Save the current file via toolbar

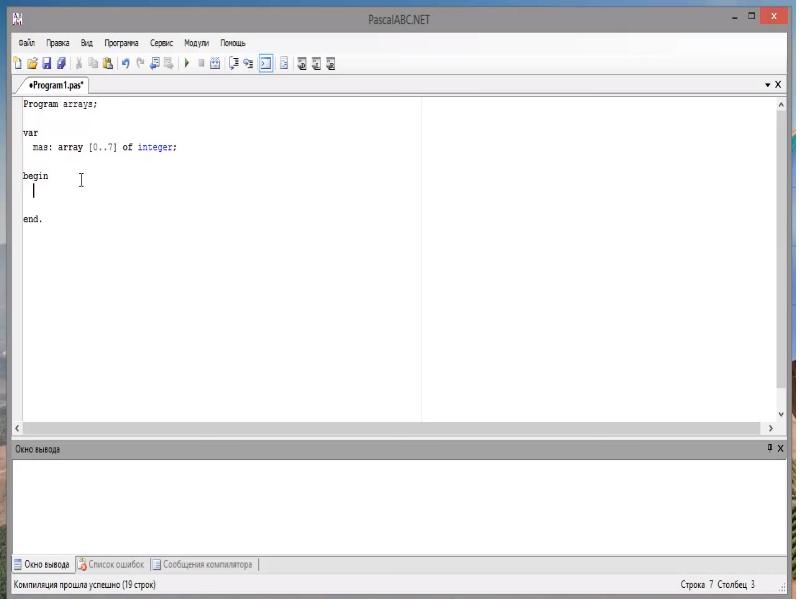[46, 63]
